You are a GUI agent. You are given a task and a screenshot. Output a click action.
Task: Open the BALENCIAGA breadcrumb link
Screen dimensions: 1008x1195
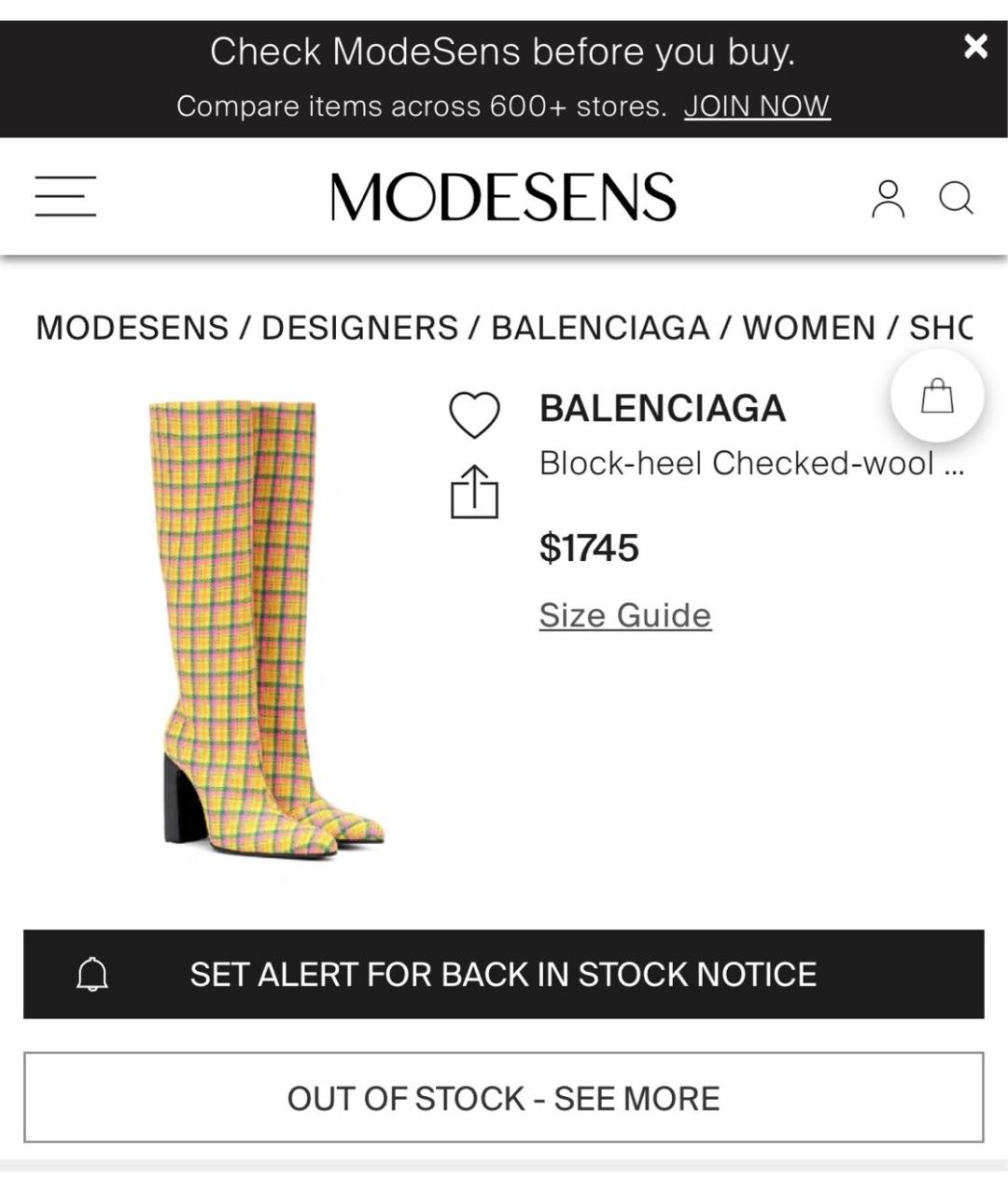600,328
